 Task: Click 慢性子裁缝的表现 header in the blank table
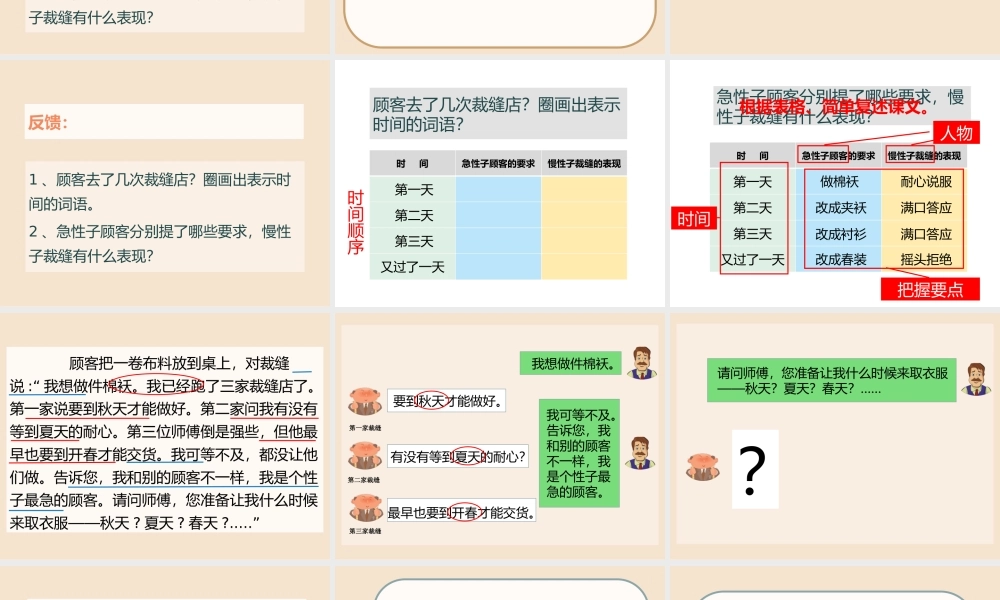pos(584,163)
